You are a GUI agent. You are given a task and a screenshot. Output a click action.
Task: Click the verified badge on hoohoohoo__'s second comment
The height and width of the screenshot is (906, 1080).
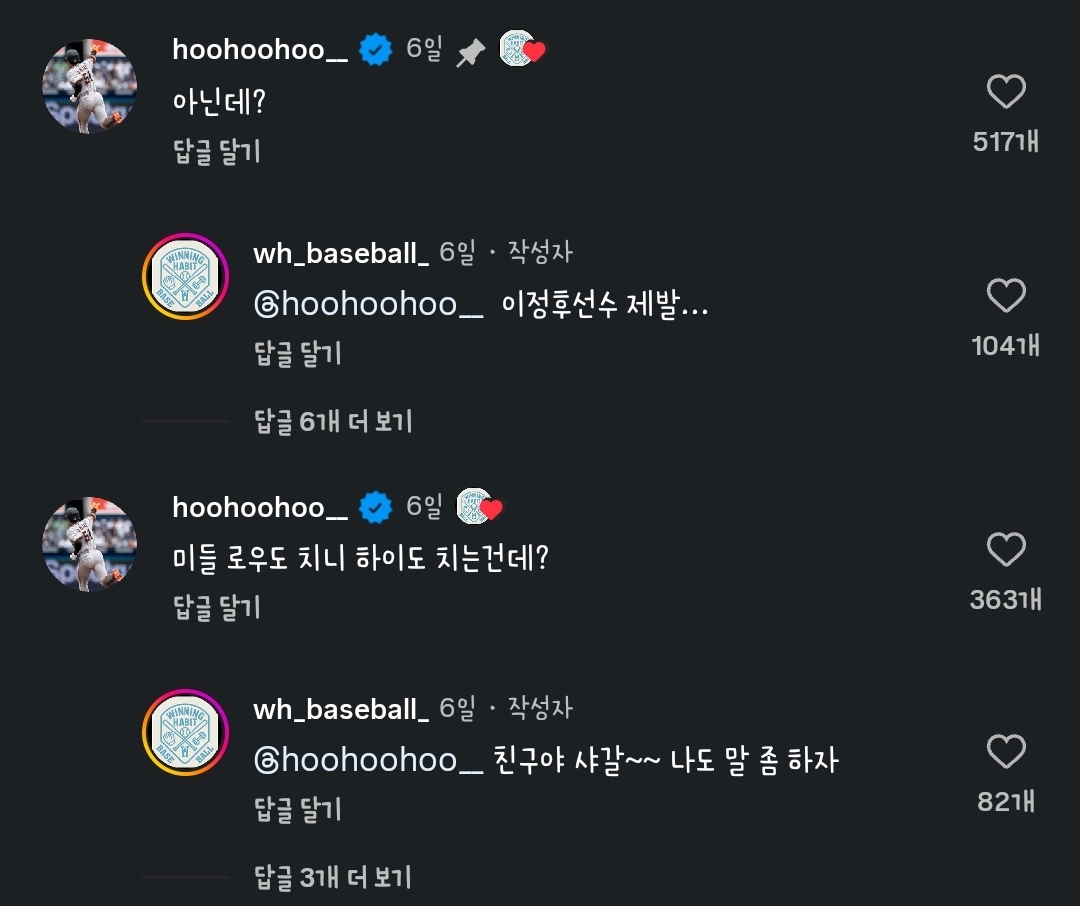[376, 508]
